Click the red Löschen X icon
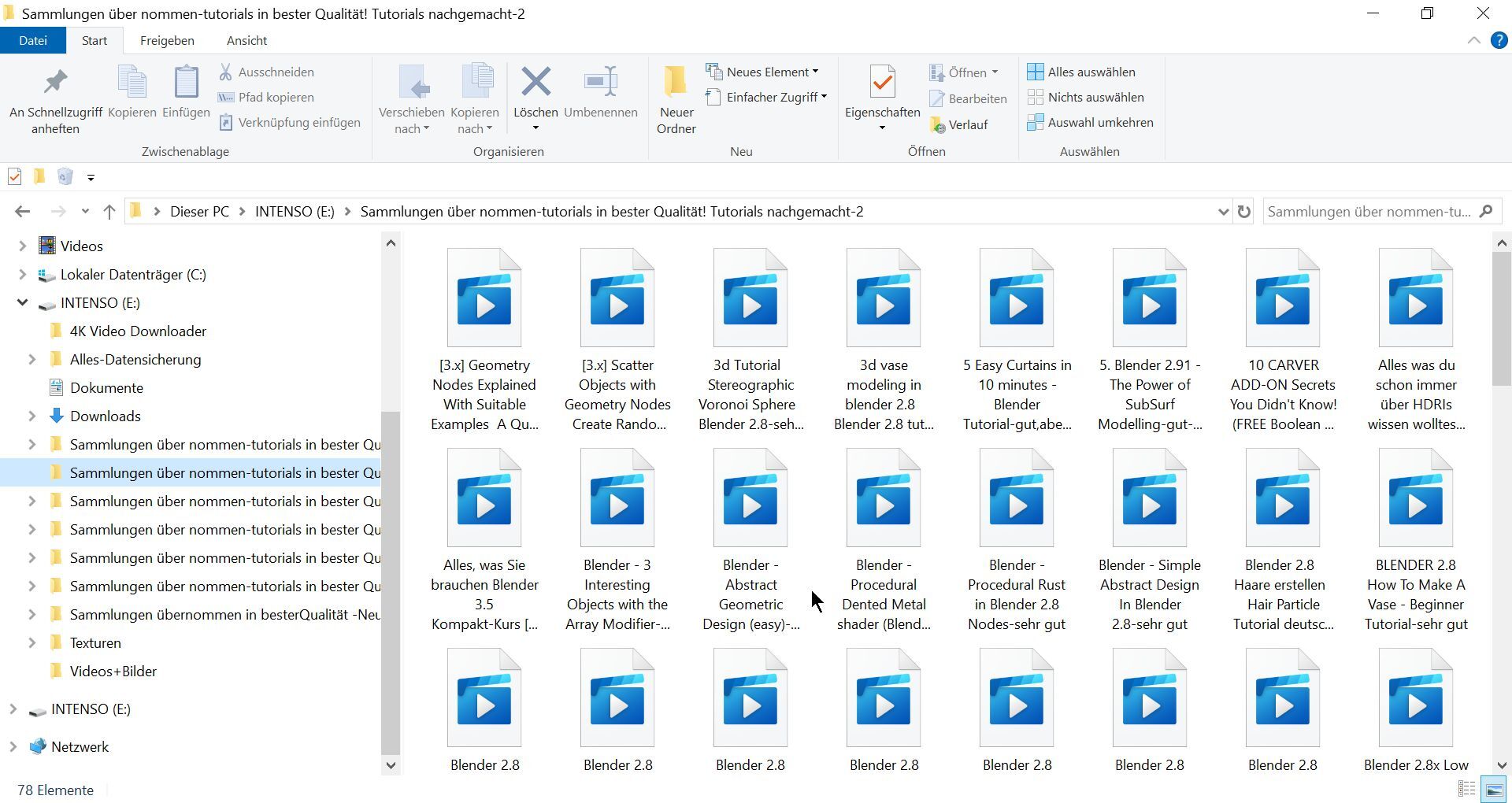This screenshot has width=1512, height=803. click(535, 82)
